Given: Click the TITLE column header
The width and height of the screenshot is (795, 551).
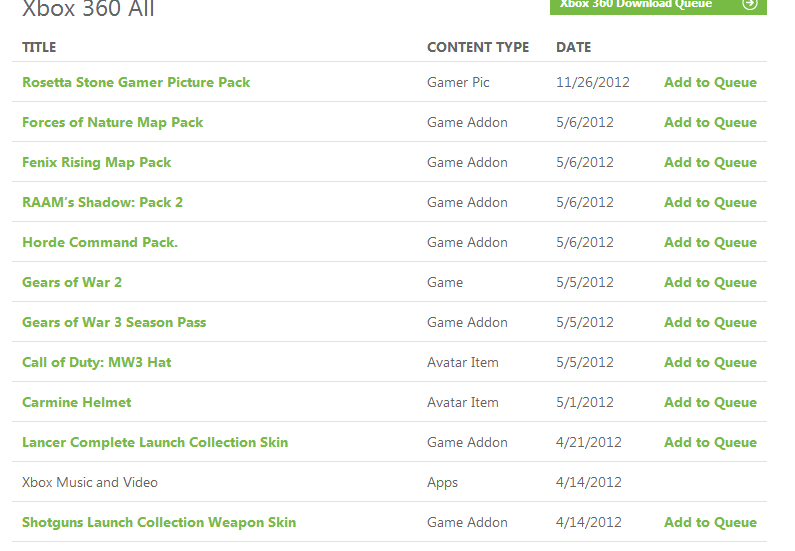Looking at the screenshot, I should point(39,47).
